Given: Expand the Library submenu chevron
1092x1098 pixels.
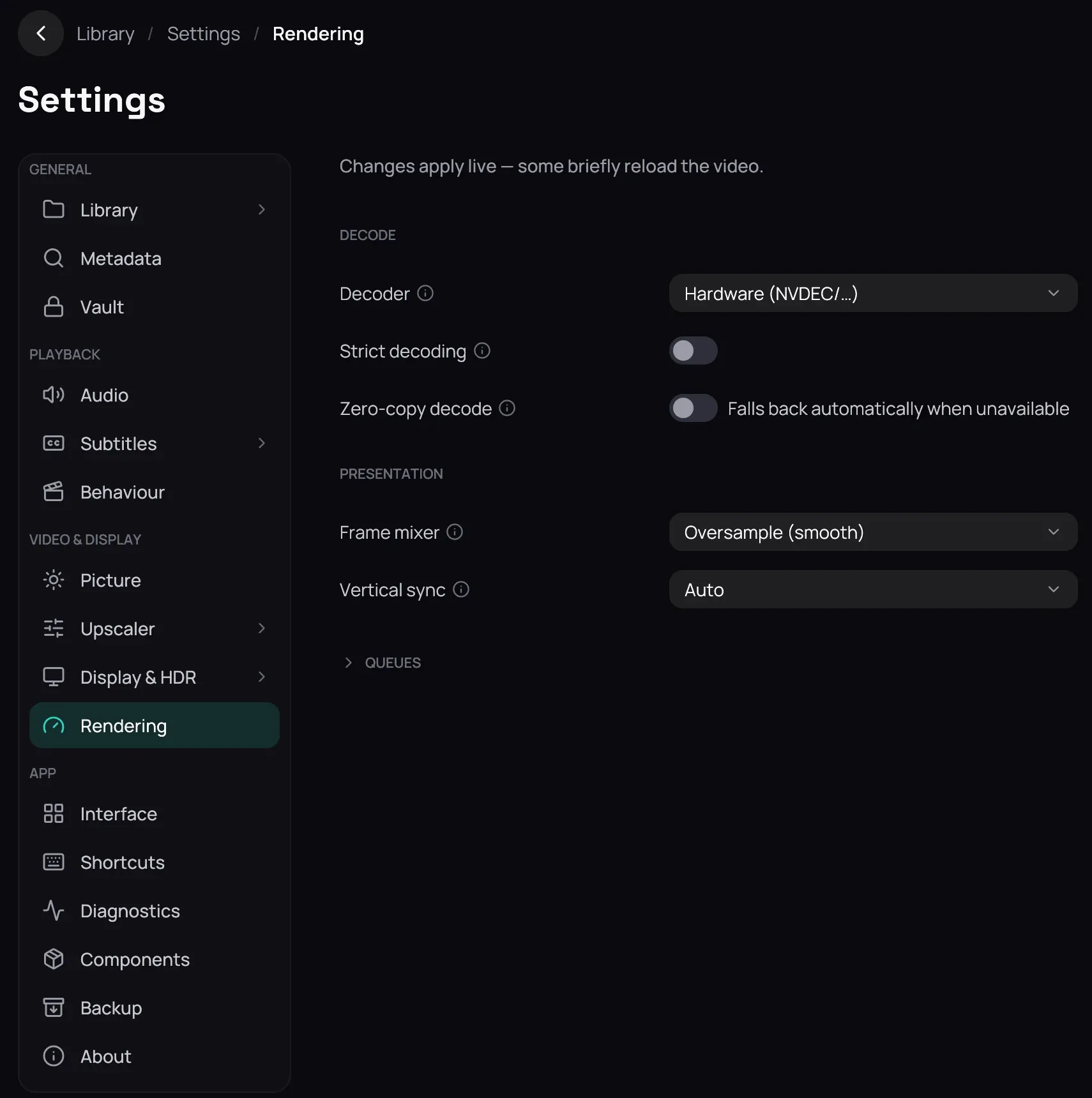Looking at the screenshot, I should [261, 209].
